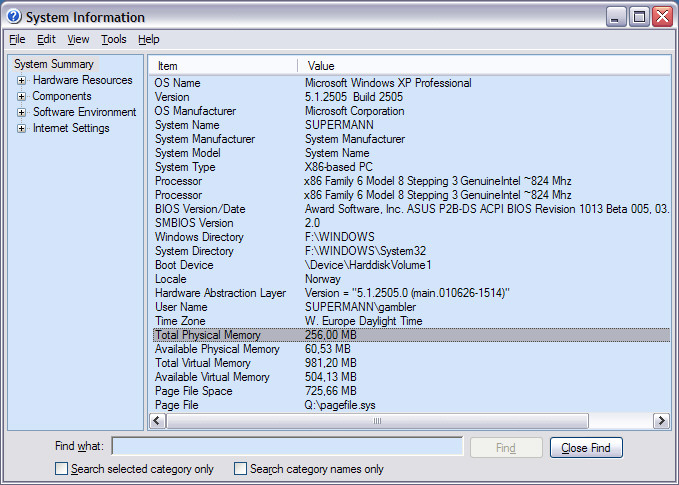Click the Microsoft Windows XP Professional value
This screenshot has width=679, height=485.
[x=388, y=83]
